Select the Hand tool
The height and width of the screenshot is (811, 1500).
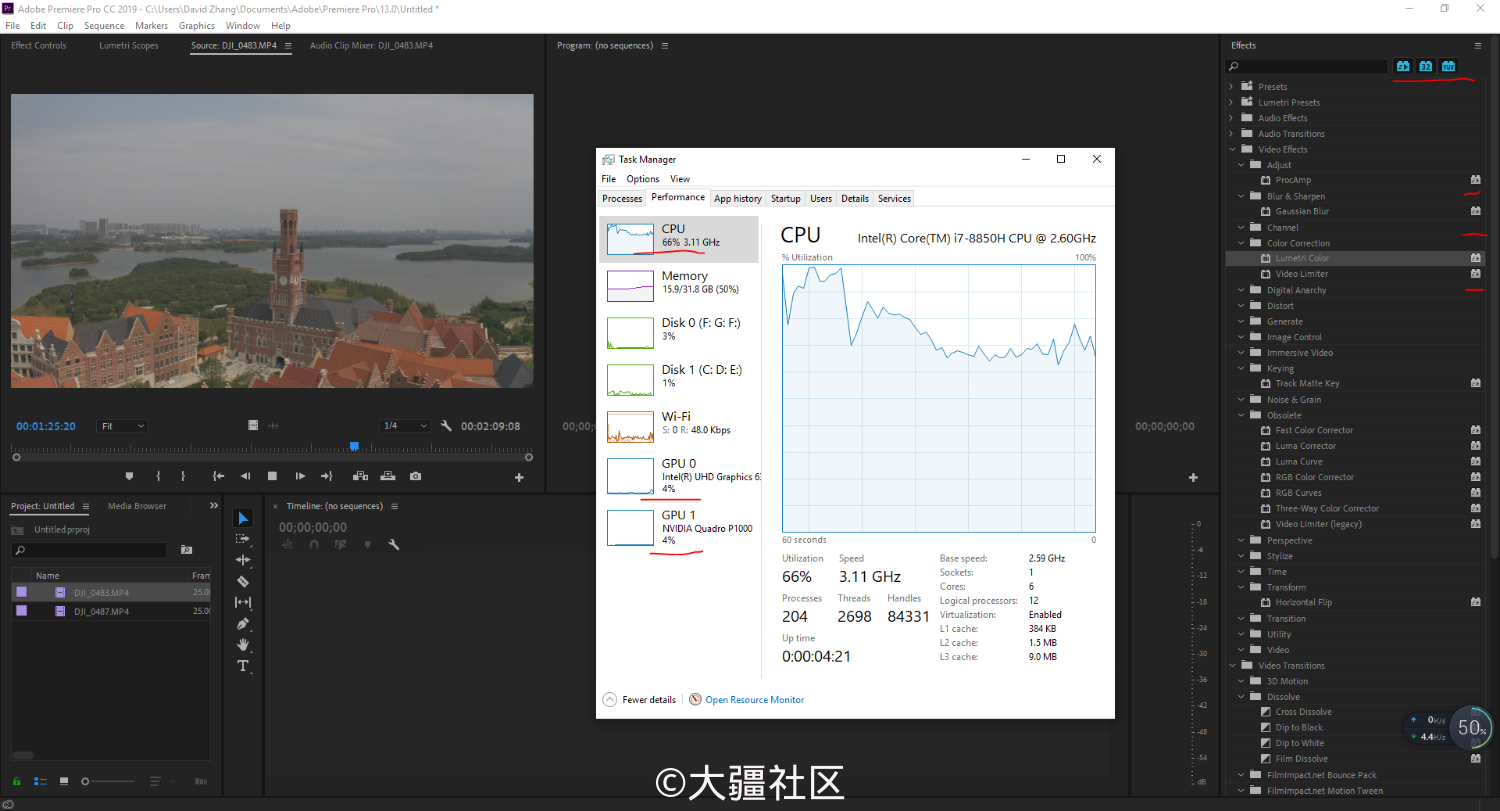click(x=243, y=644)
